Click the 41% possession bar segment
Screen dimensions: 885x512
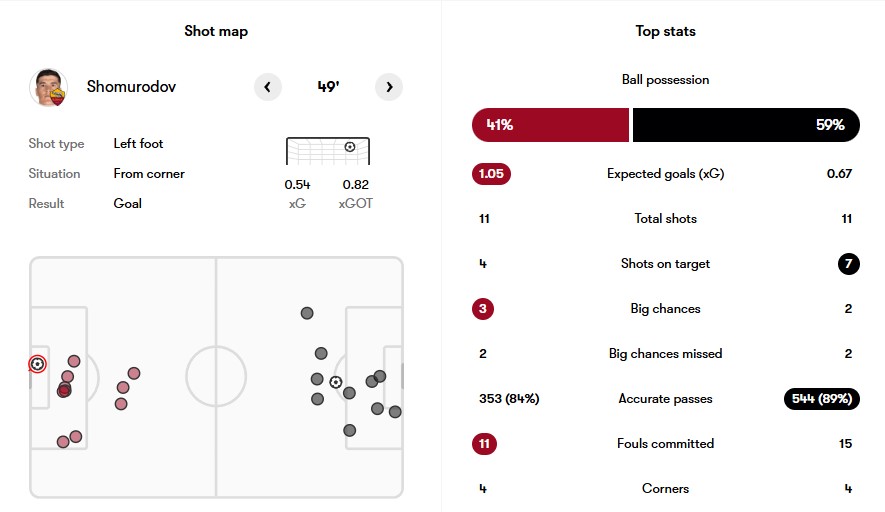point(550,125)
